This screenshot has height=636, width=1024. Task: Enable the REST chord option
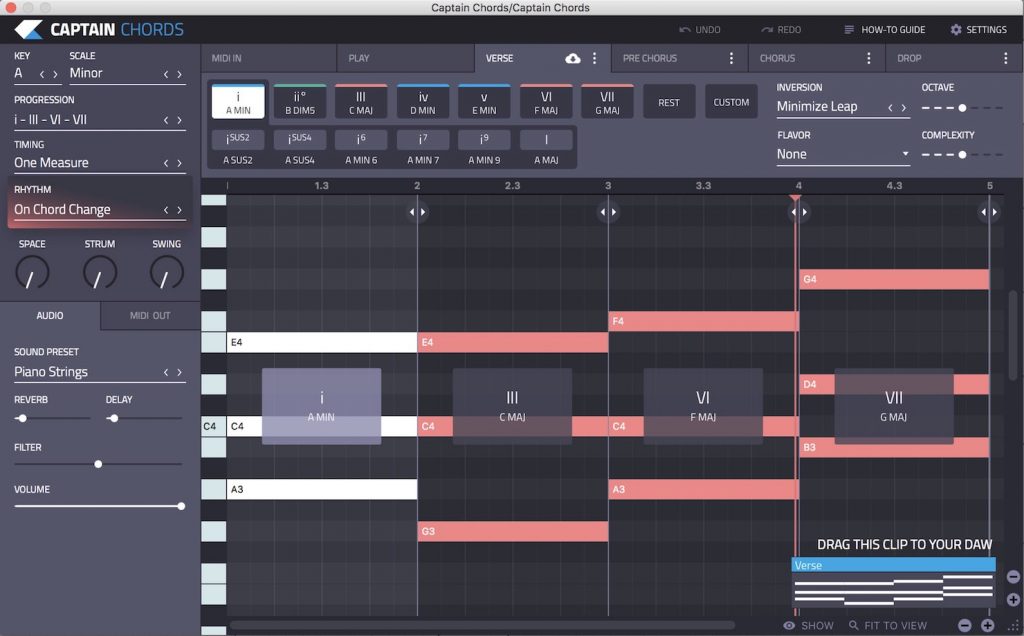click(669, 101)
